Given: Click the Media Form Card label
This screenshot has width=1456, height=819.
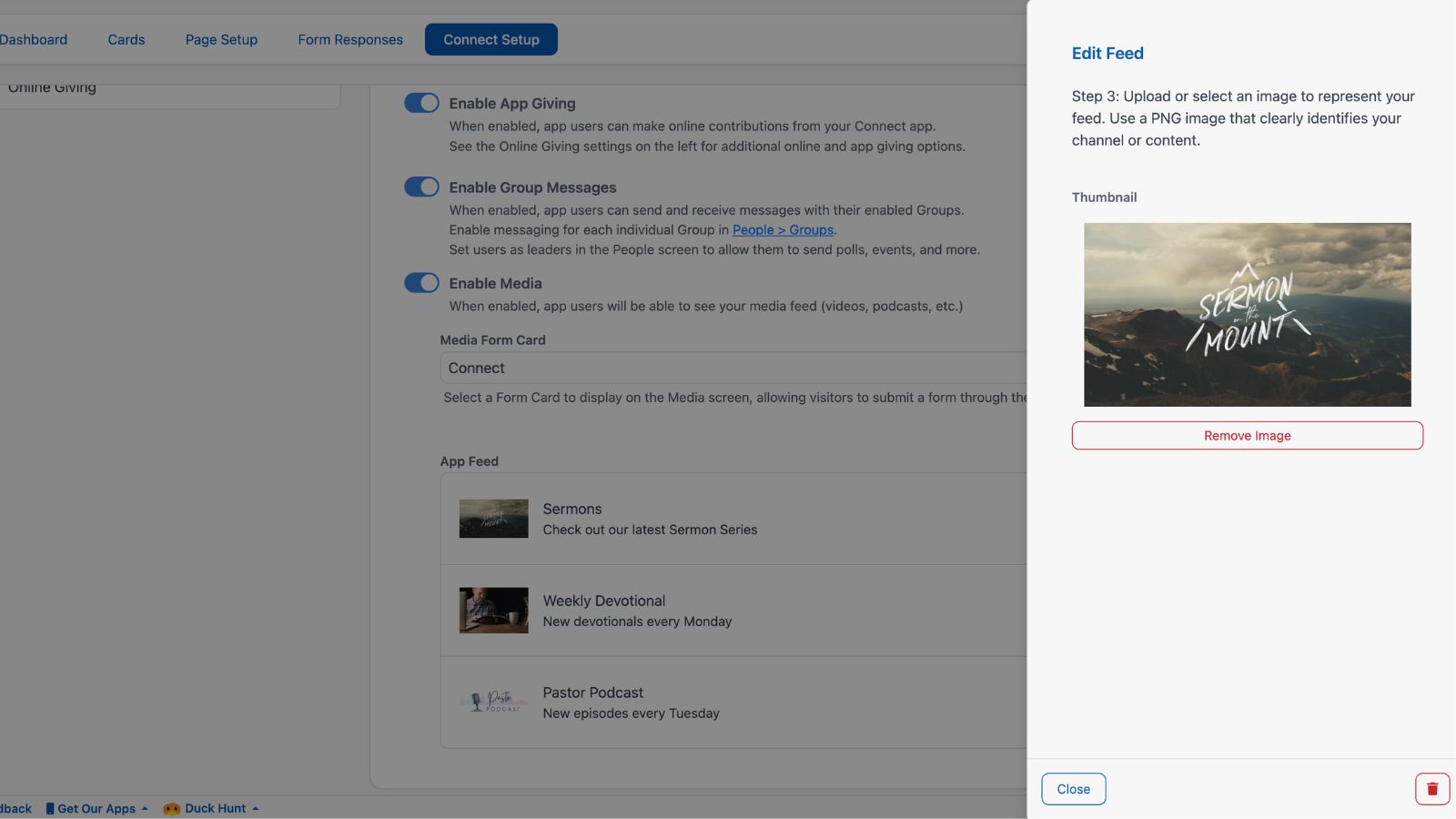Looking at the screenshot, I should 493,340.
